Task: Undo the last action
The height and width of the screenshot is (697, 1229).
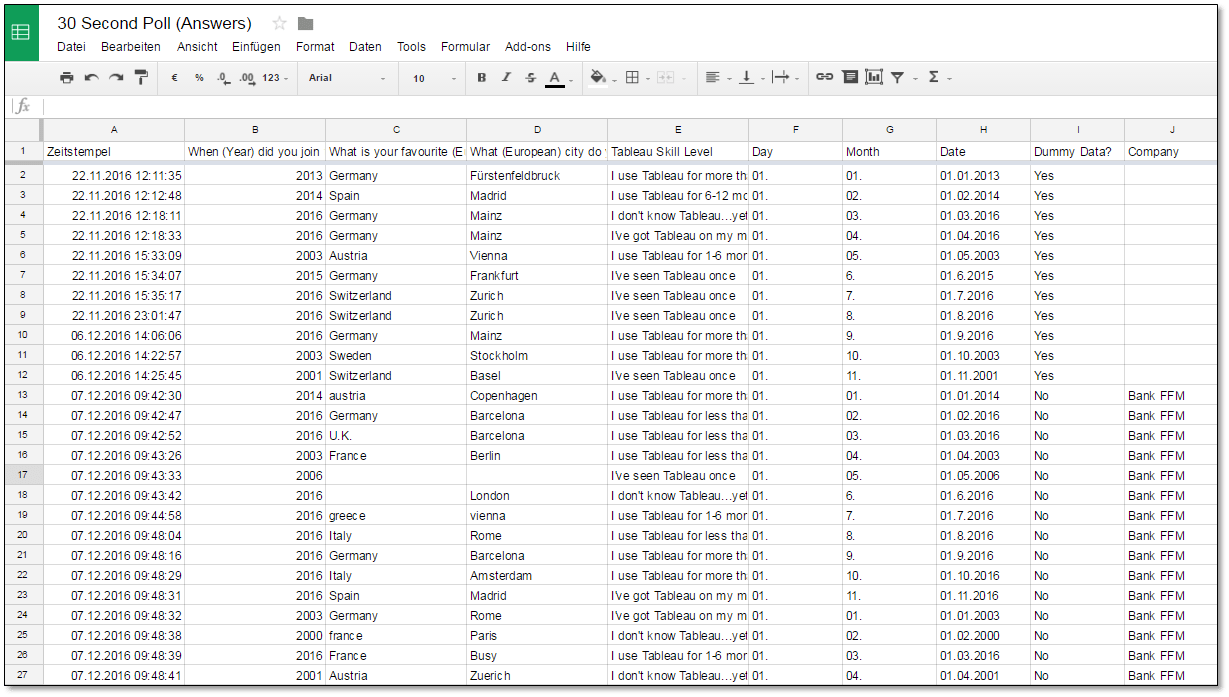Action: (91, 77)
